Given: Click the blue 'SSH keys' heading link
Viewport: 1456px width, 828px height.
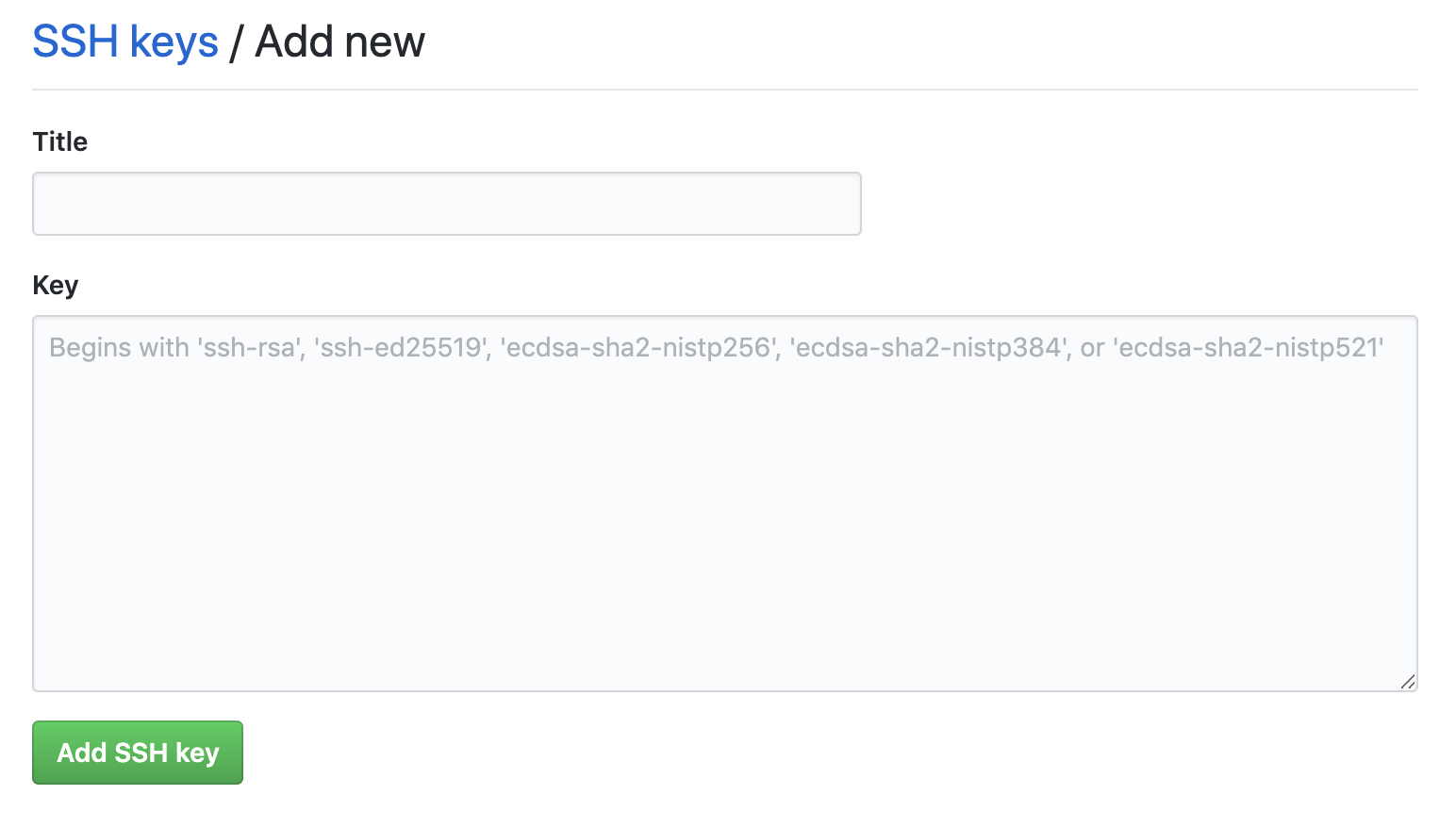Looking at the screenshot, I should coord(125,42).
